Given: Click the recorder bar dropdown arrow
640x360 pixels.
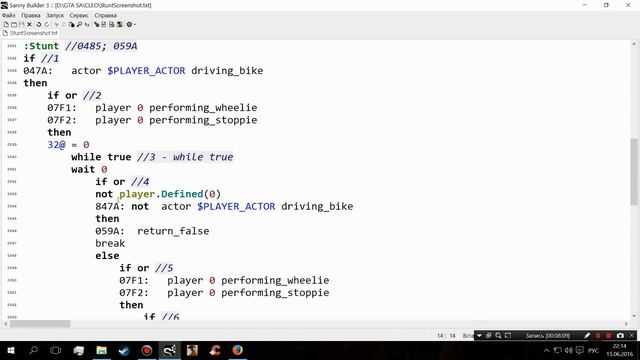Looking at the screenshot, I should point(479,336).
